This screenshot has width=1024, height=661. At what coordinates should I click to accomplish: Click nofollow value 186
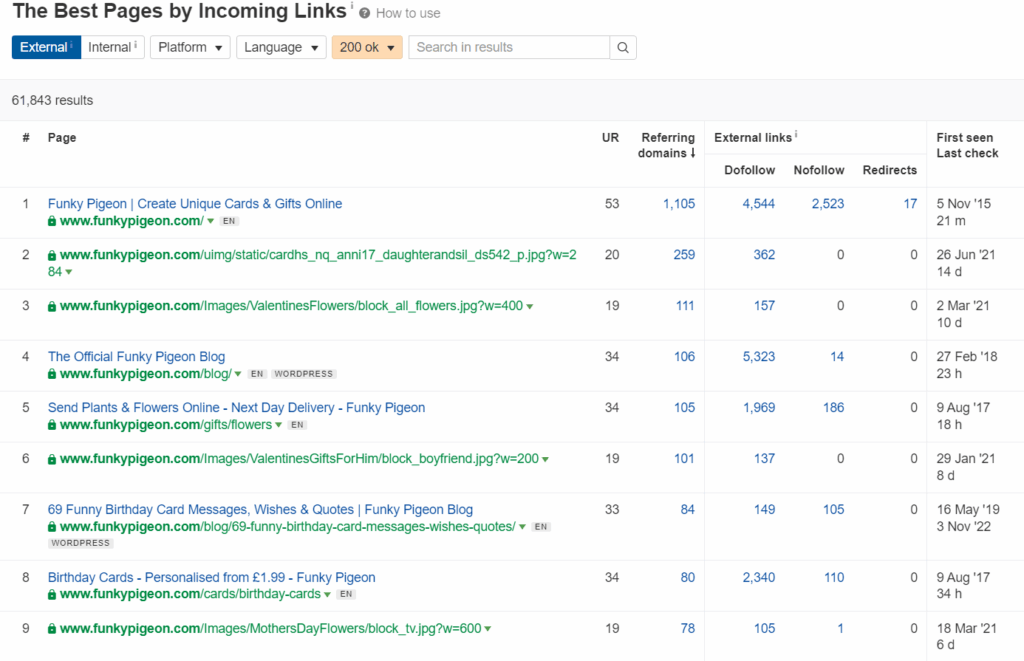[x=833, y=408]
